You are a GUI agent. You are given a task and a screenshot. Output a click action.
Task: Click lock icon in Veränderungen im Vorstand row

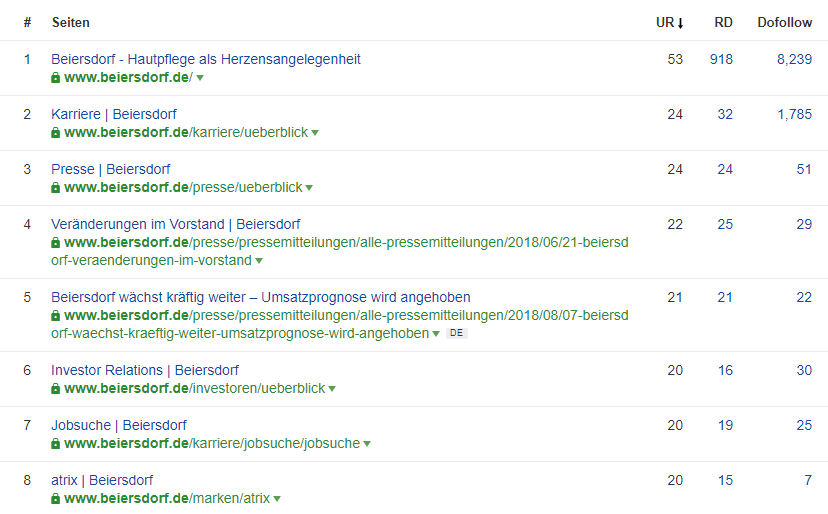[55, 242]
